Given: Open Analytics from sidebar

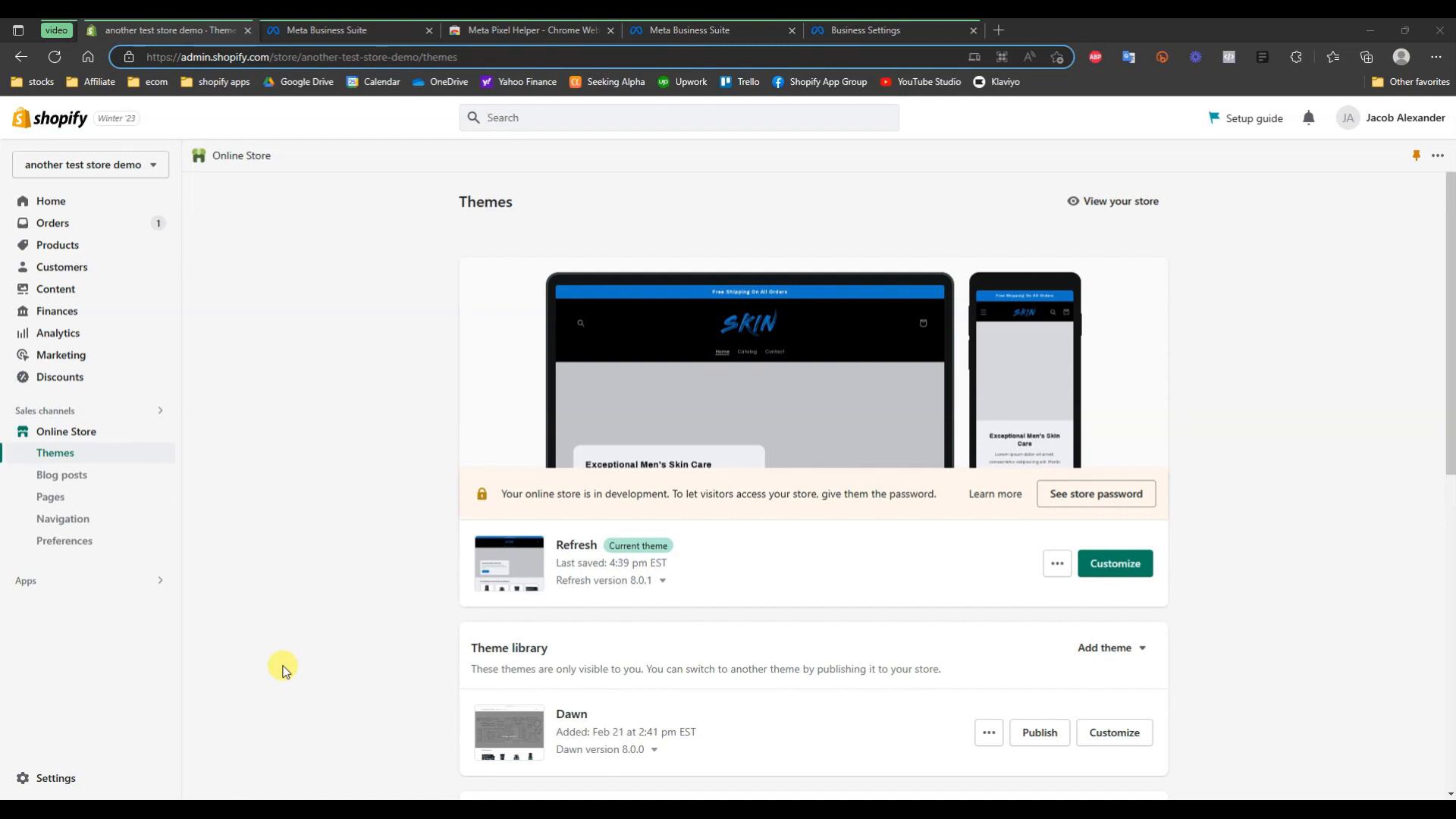Looking at the screenshot, I should click(x=58, y=333).
